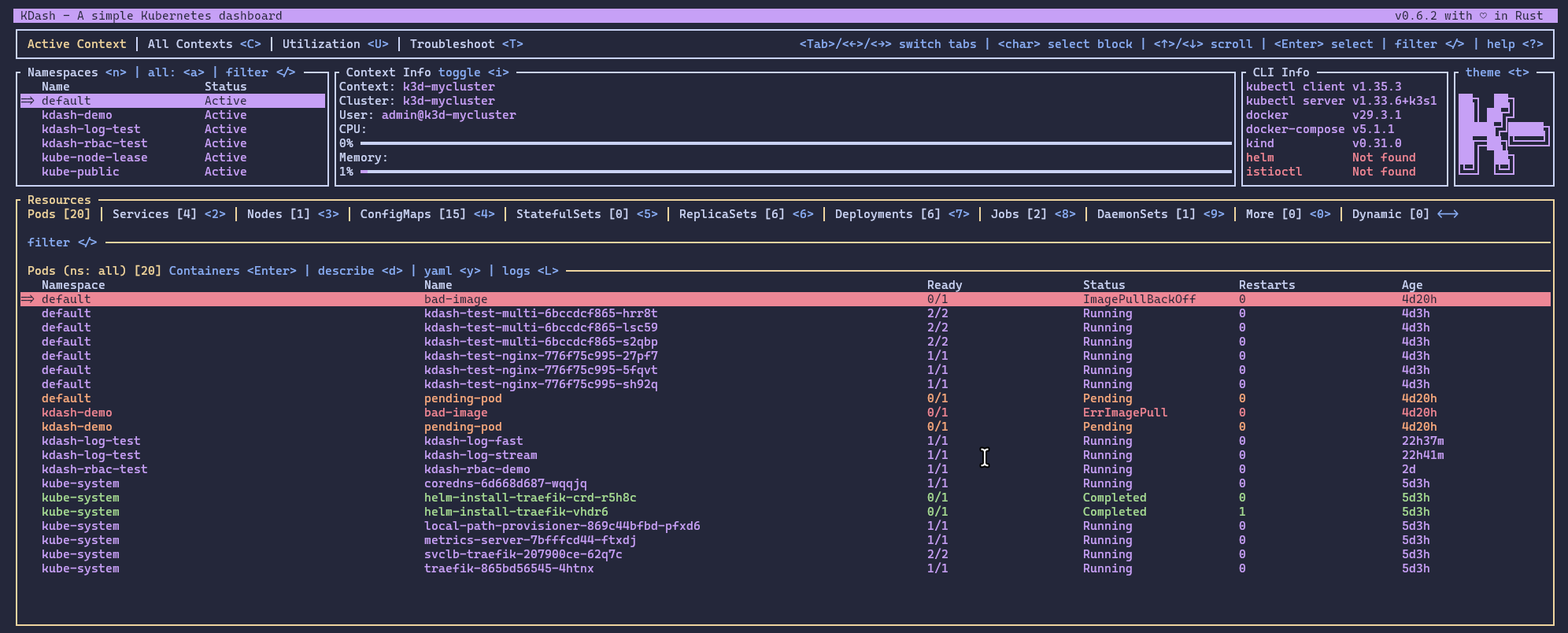Click the CPU usage progress bar
Image resolution: width=1568 pixels, height=633 pixels.
click(796, 143)
